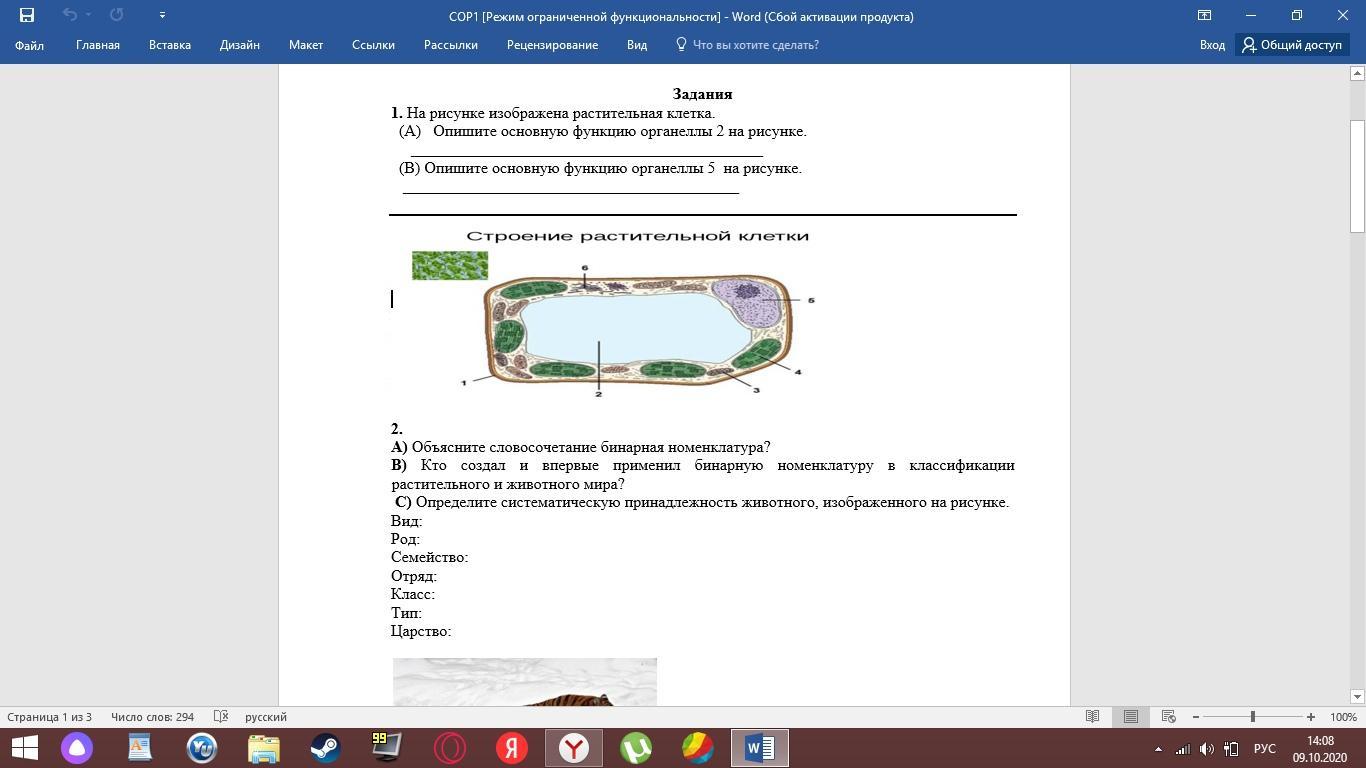Switch to Web Layout view
This screenshot has width=1366, height=768.
[x=1168, y=716]
